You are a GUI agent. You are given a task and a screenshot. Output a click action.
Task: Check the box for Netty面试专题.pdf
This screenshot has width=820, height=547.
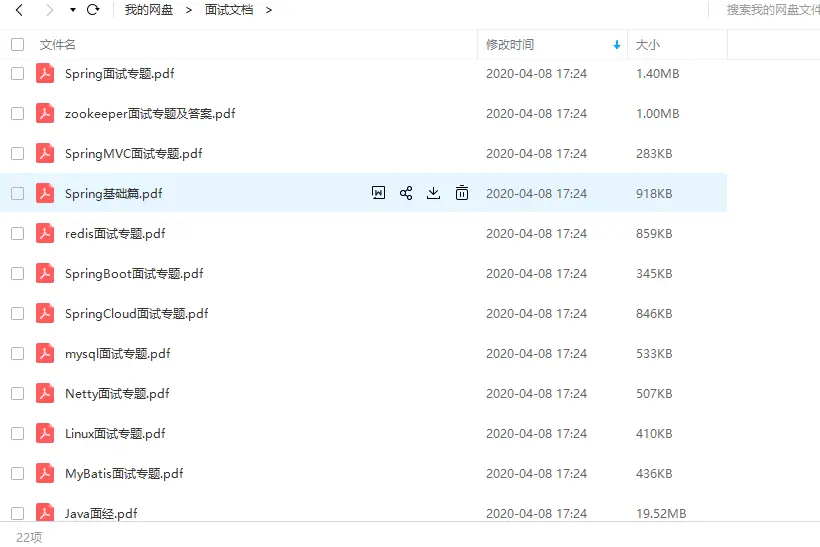(x=18, y=393)
